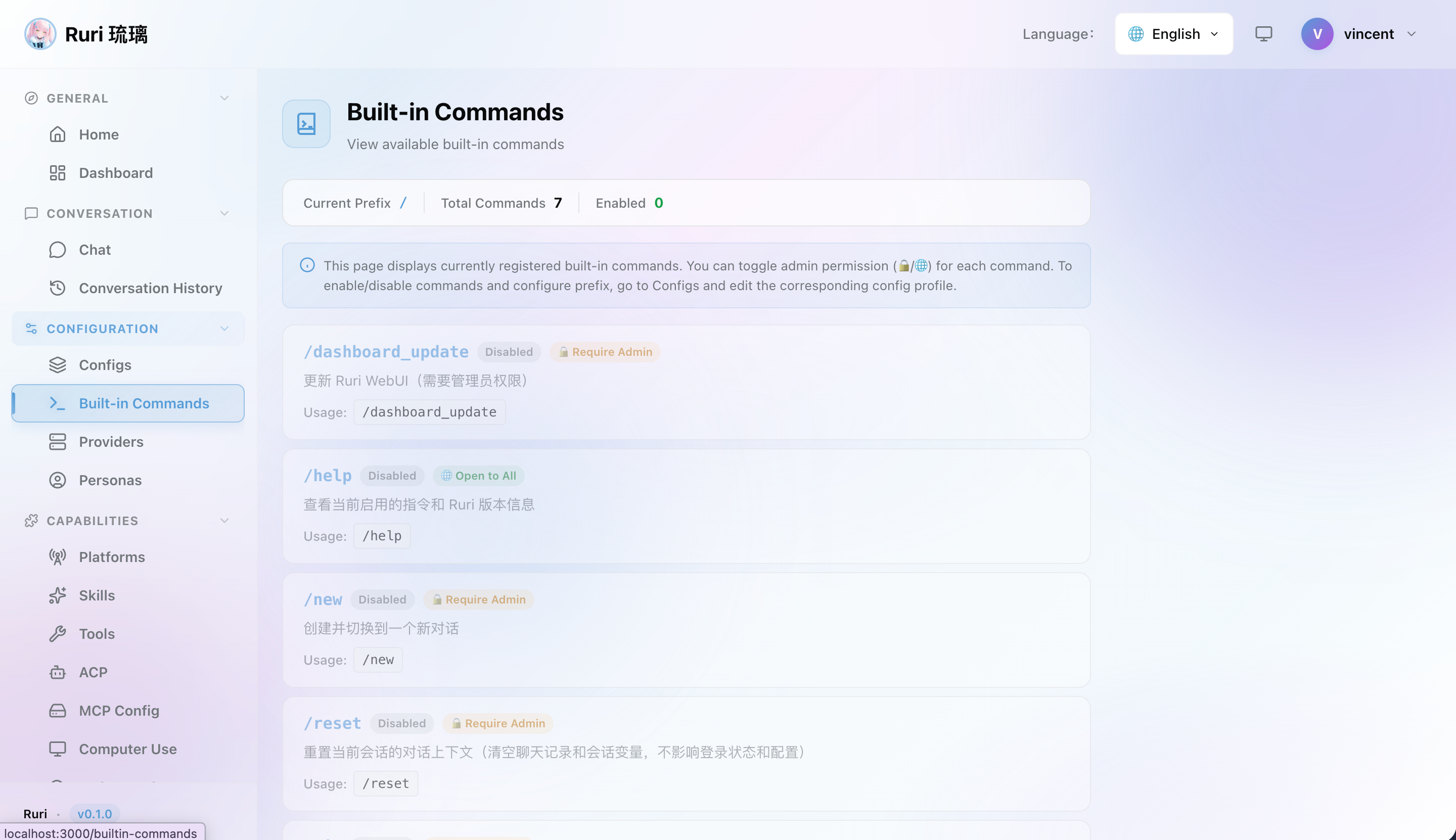Image resolution: width=1456 pixels, height=840 pixels.
Task: Click the Personas user icon
Action: [57, 480]
